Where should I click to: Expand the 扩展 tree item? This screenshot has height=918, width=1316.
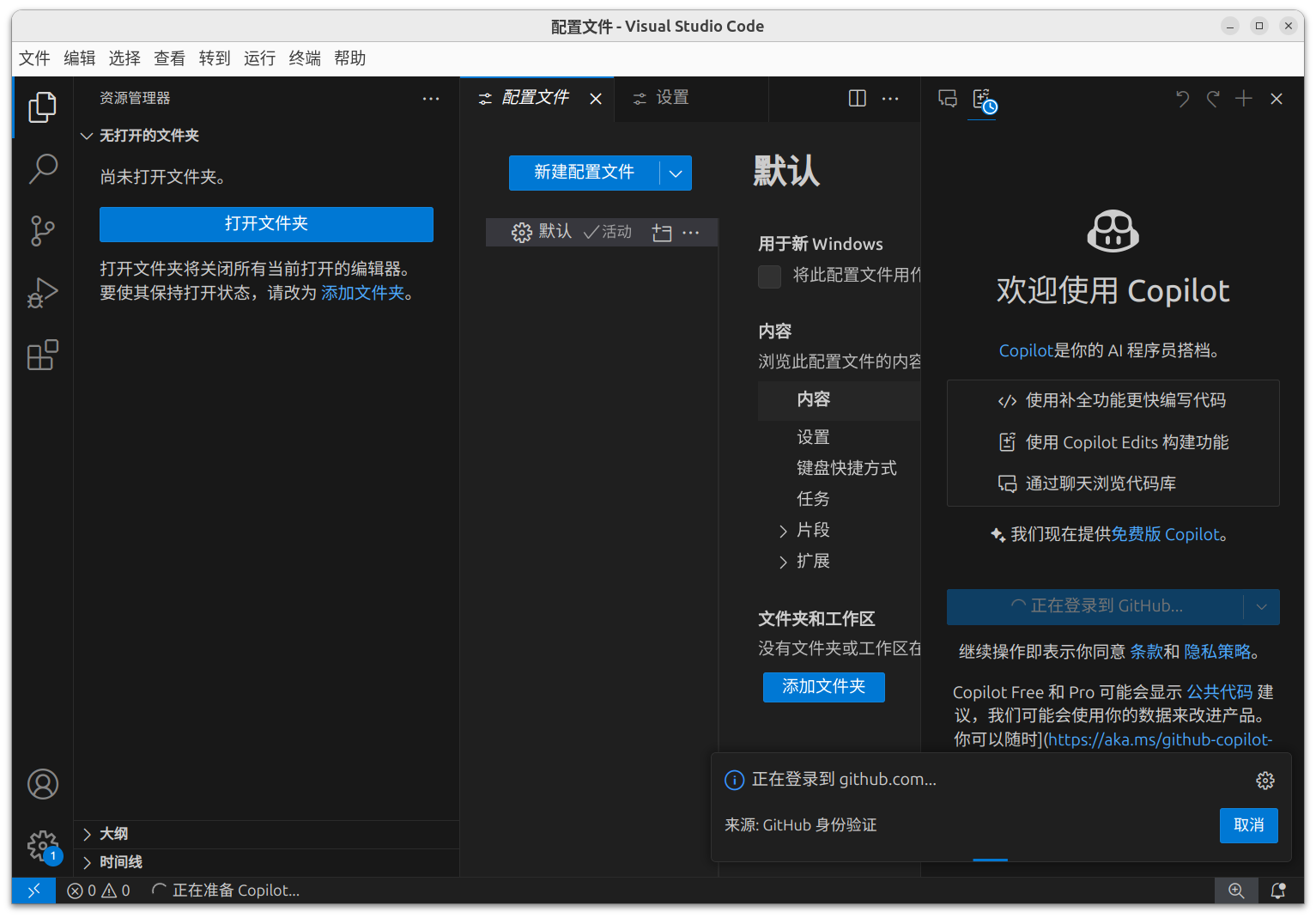point(783,562)
